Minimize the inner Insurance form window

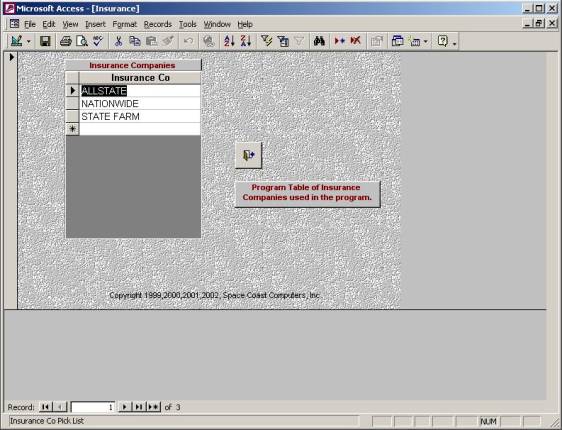pos(527,24)
